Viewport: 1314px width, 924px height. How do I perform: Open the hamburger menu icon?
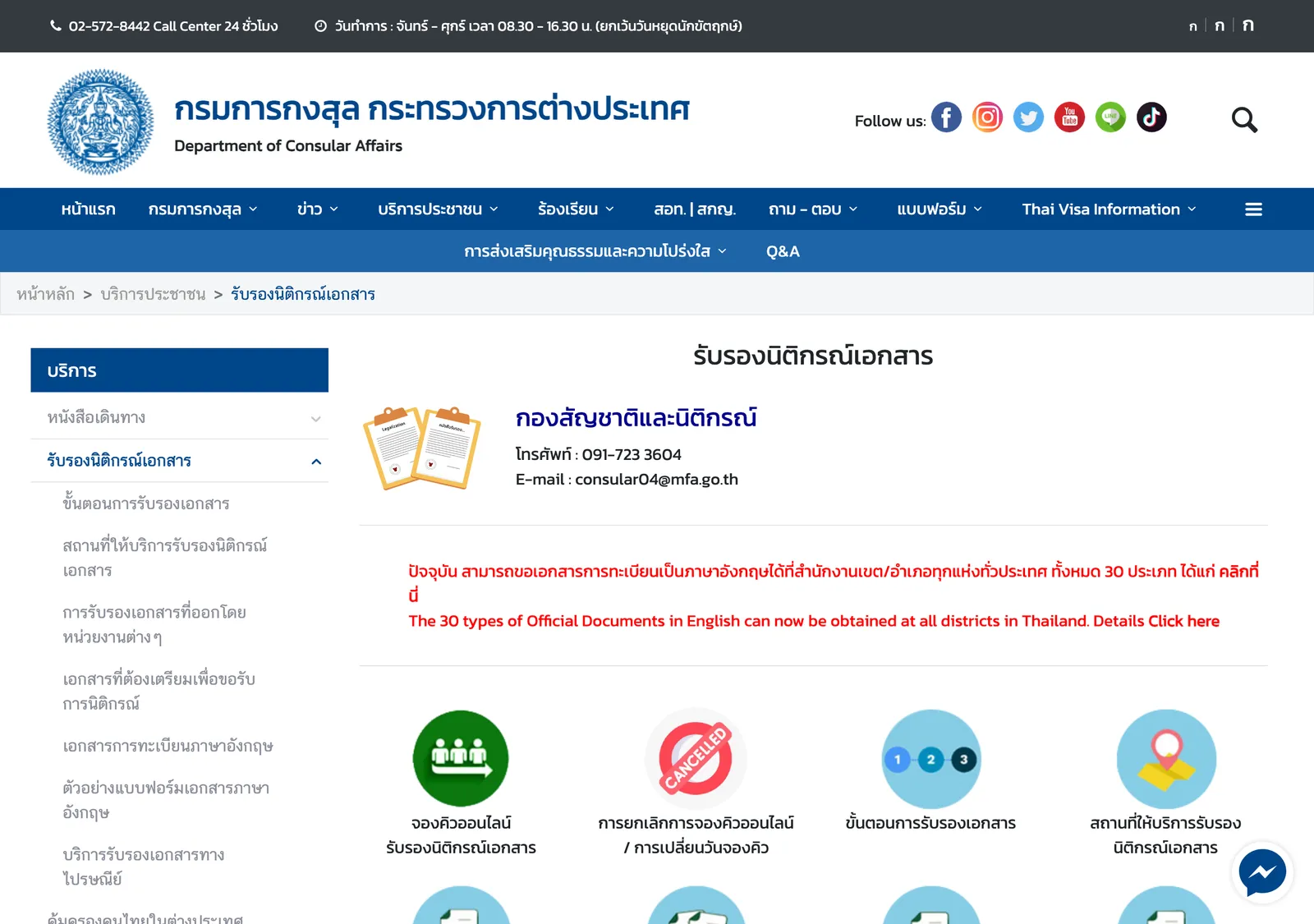[1253, 209]
